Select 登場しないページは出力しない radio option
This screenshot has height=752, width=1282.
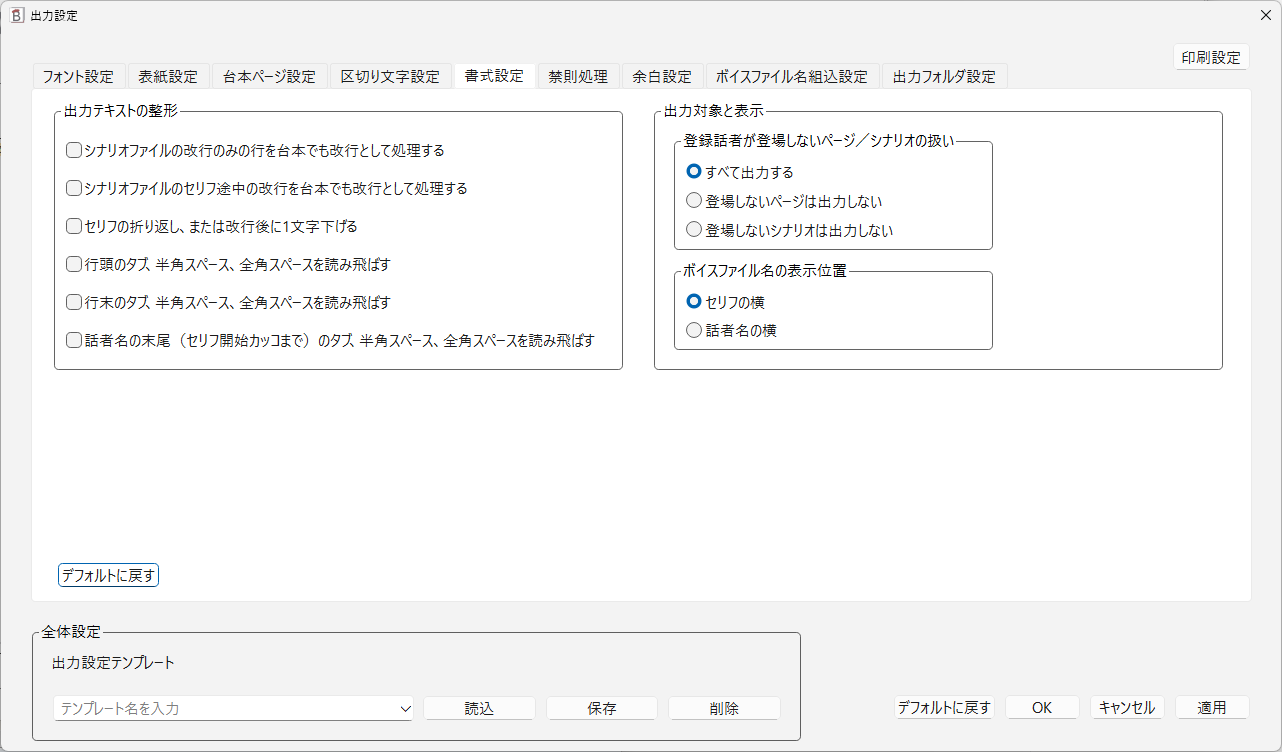point(694,200)
